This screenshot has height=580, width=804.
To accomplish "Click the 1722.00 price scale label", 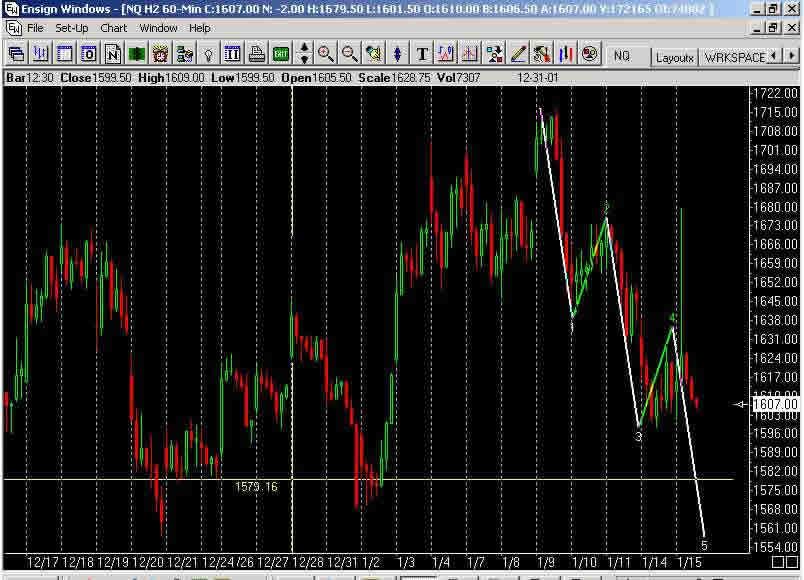I will pos(775,93).
